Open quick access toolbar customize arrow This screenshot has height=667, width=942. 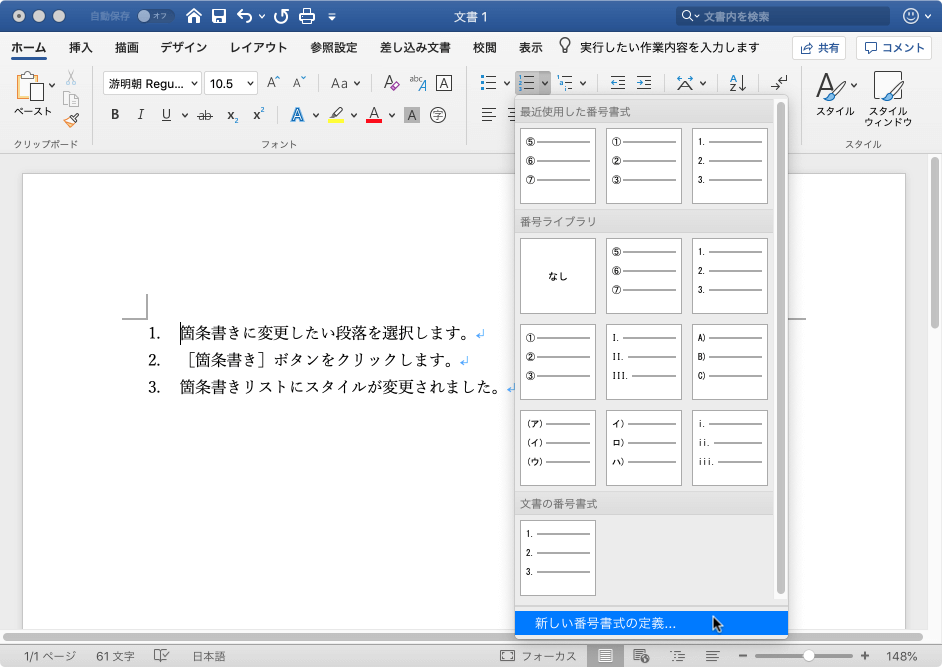332,17
